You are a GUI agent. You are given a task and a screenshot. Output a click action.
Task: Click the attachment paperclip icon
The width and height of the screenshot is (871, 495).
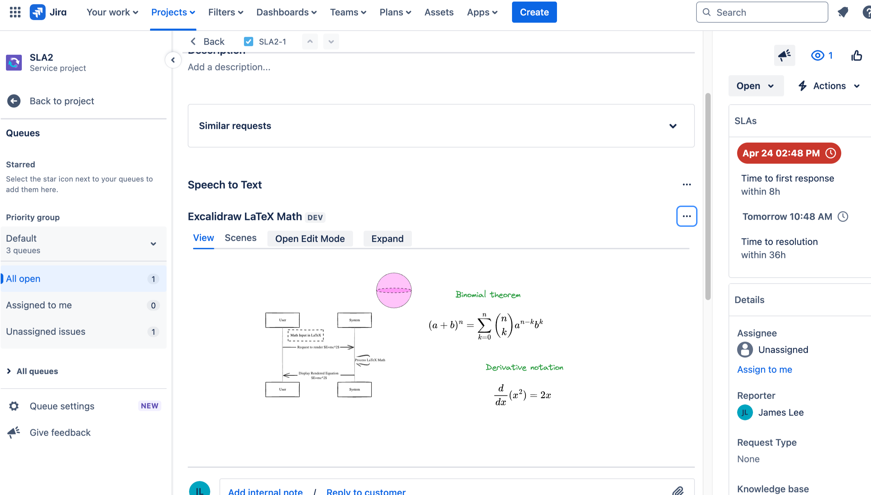[678, 491]
